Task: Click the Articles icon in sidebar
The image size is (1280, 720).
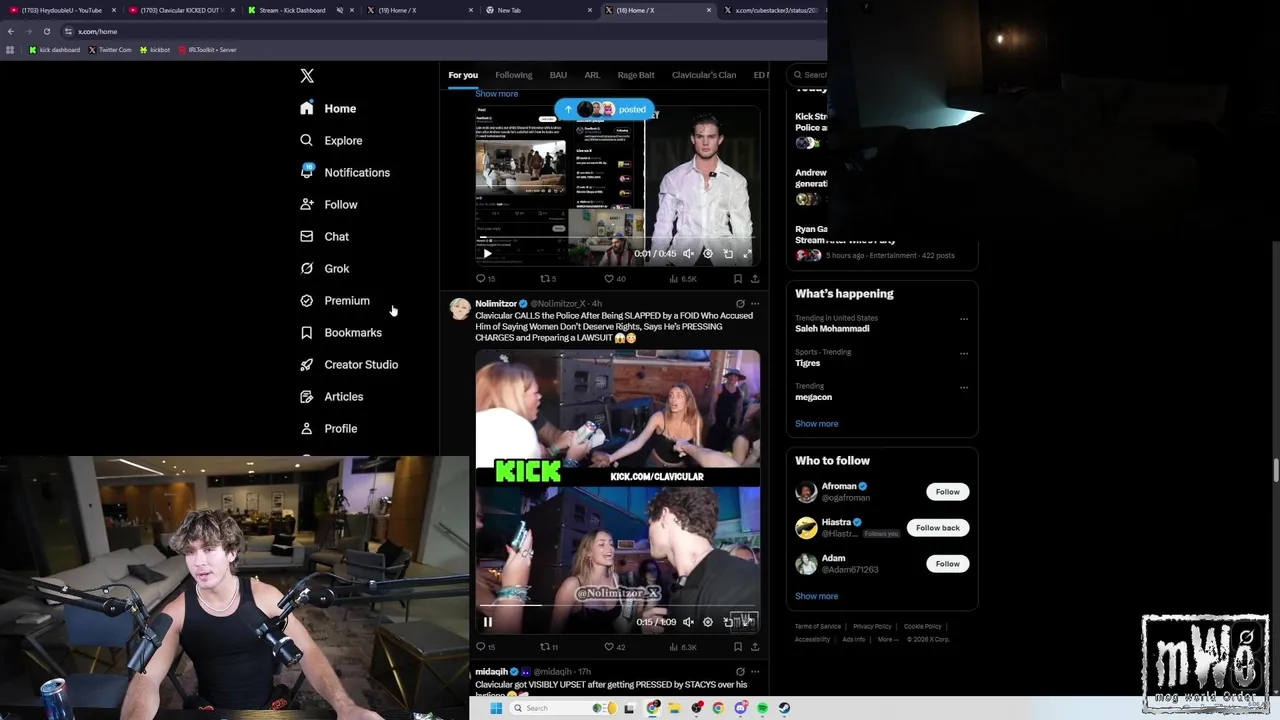Action: (307, 396)
